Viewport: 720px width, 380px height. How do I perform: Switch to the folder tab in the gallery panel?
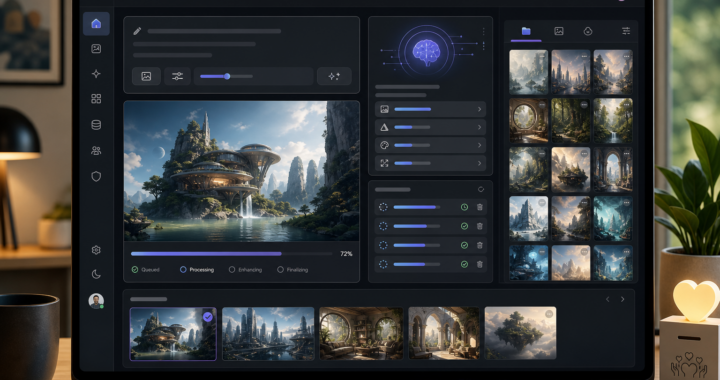(526, 31)
